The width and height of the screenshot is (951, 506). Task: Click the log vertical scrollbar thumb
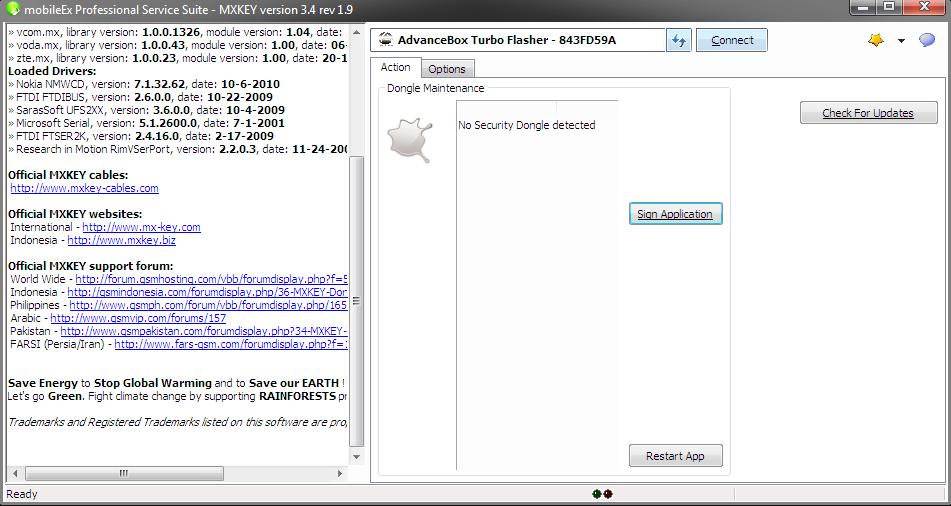click(x=357, y=301)
